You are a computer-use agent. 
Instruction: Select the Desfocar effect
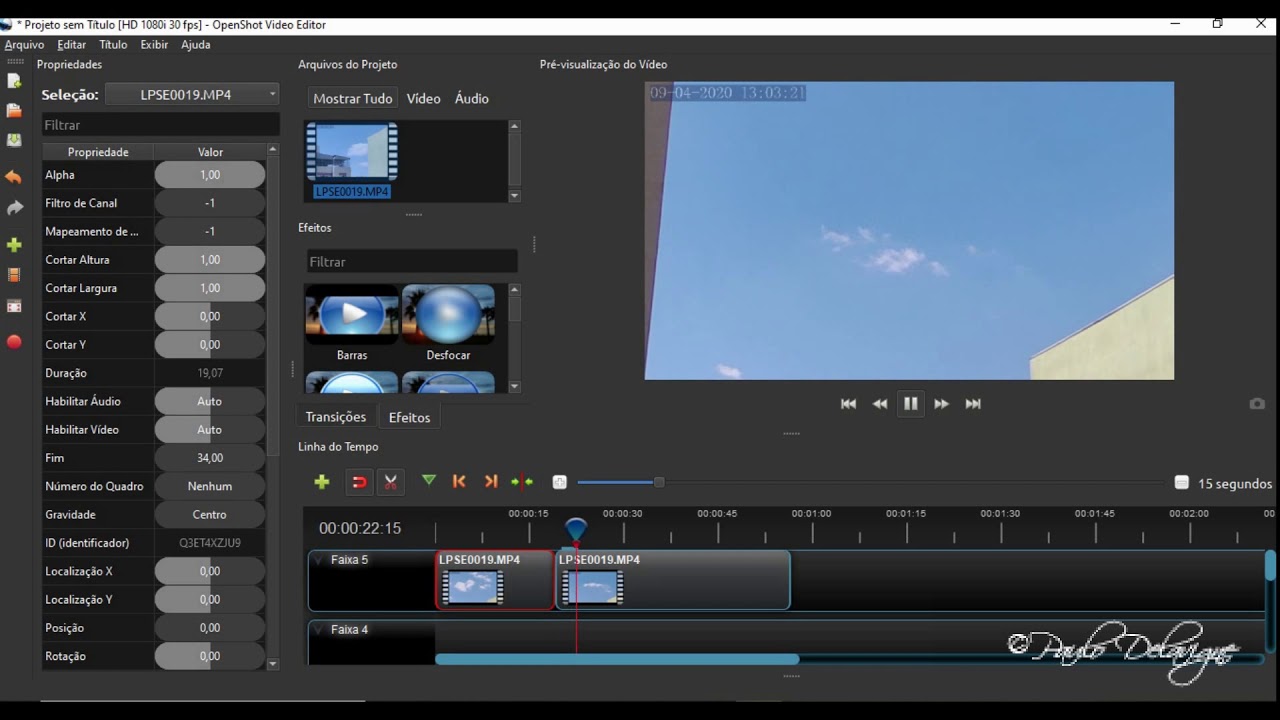point(448,323)
